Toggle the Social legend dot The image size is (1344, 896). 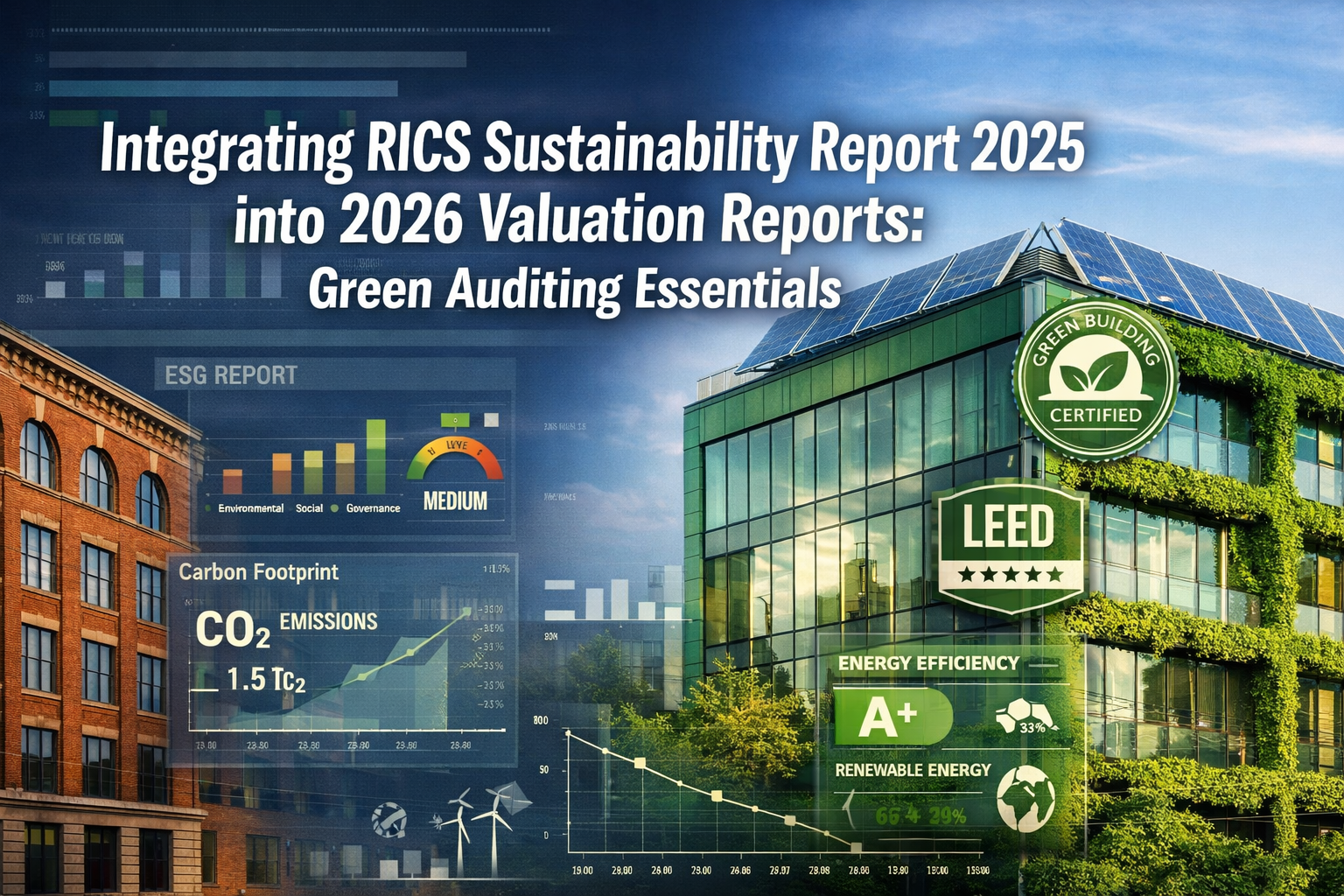point(289,507)
